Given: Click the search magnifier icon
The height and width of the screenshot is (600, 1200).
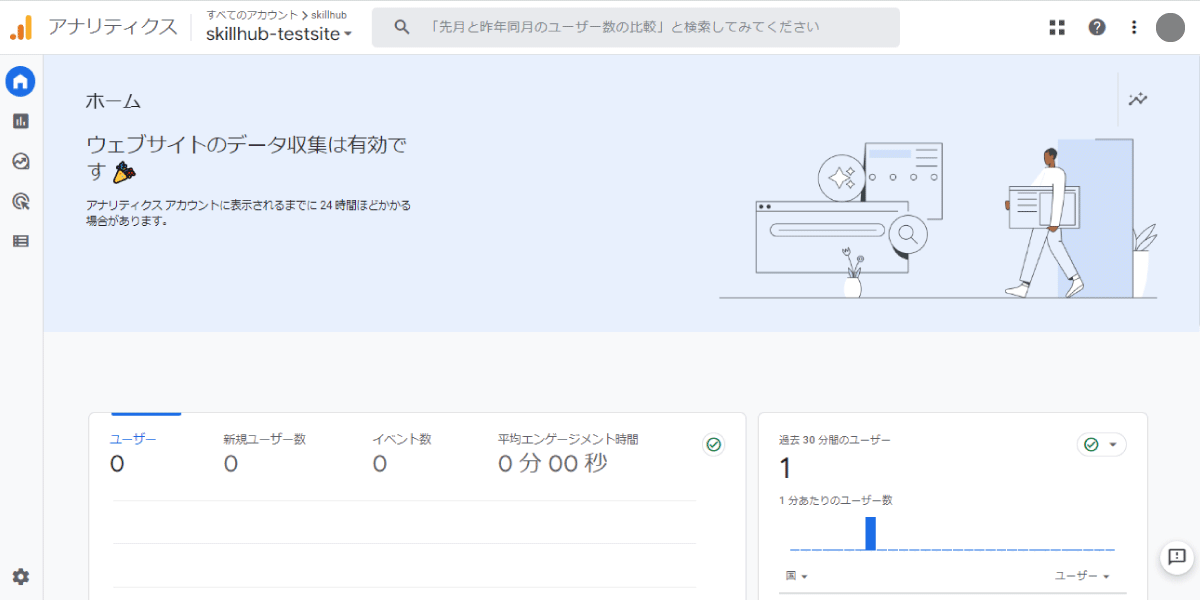Looking at the screenshot, I should (x=402, y=27).
